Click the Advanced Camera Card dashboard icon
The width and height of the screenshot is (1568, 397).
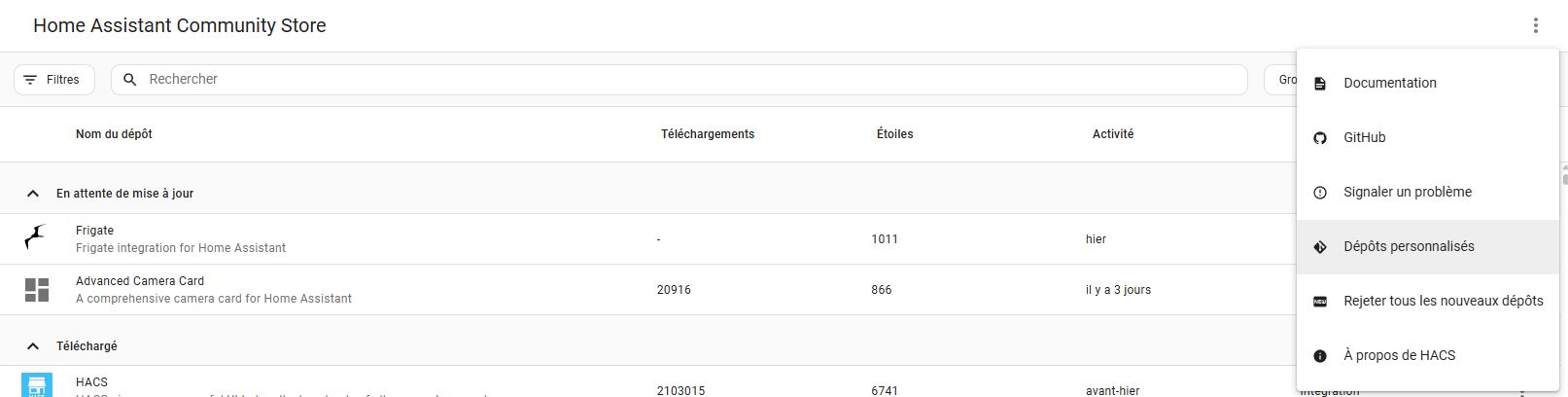(x=37, y=290)
